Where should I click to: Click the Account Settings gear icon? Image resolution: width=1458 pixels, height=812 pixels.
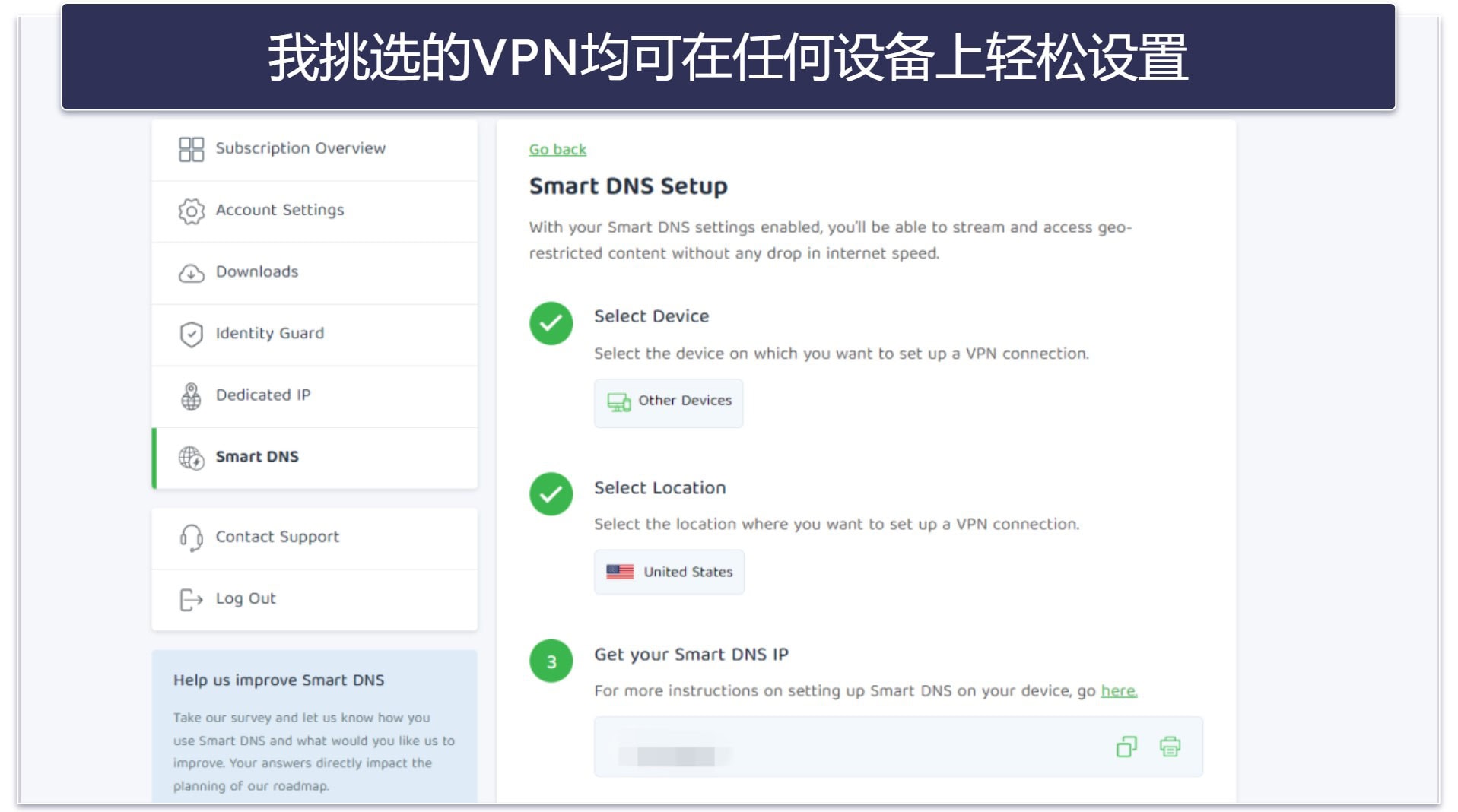pyautogui.click(x=191, y=211)
